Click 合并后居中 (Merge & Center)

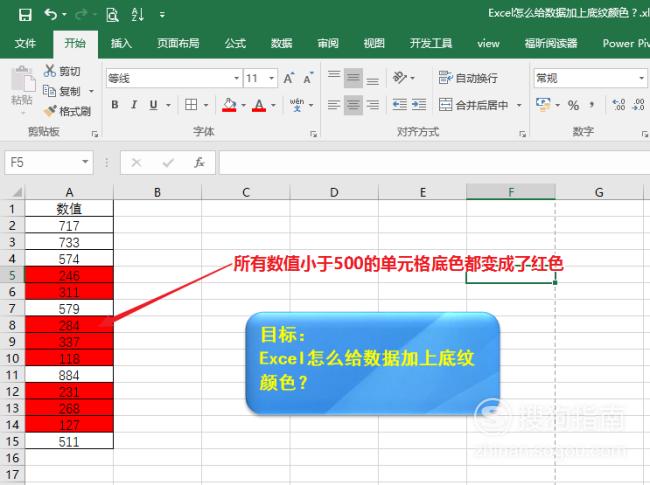[x=473, y=105]
